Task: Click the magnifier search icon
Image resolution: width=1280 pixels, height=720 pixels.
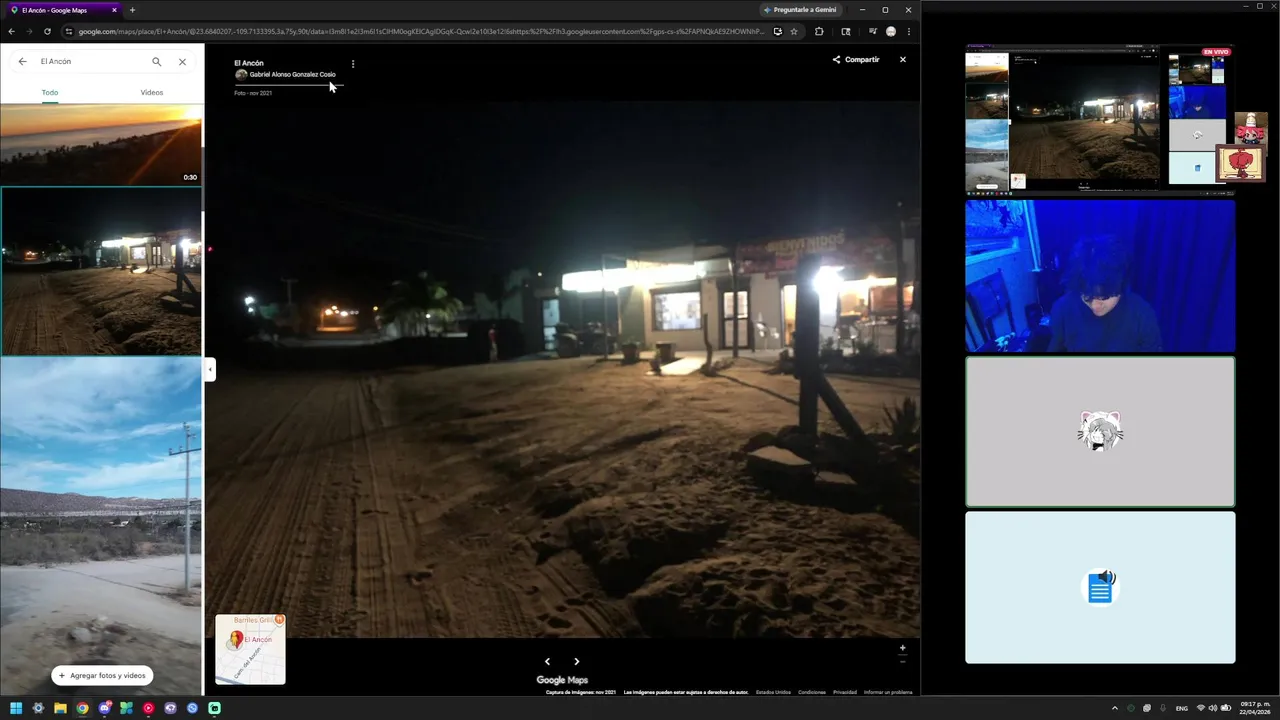Action: point(156,62)
